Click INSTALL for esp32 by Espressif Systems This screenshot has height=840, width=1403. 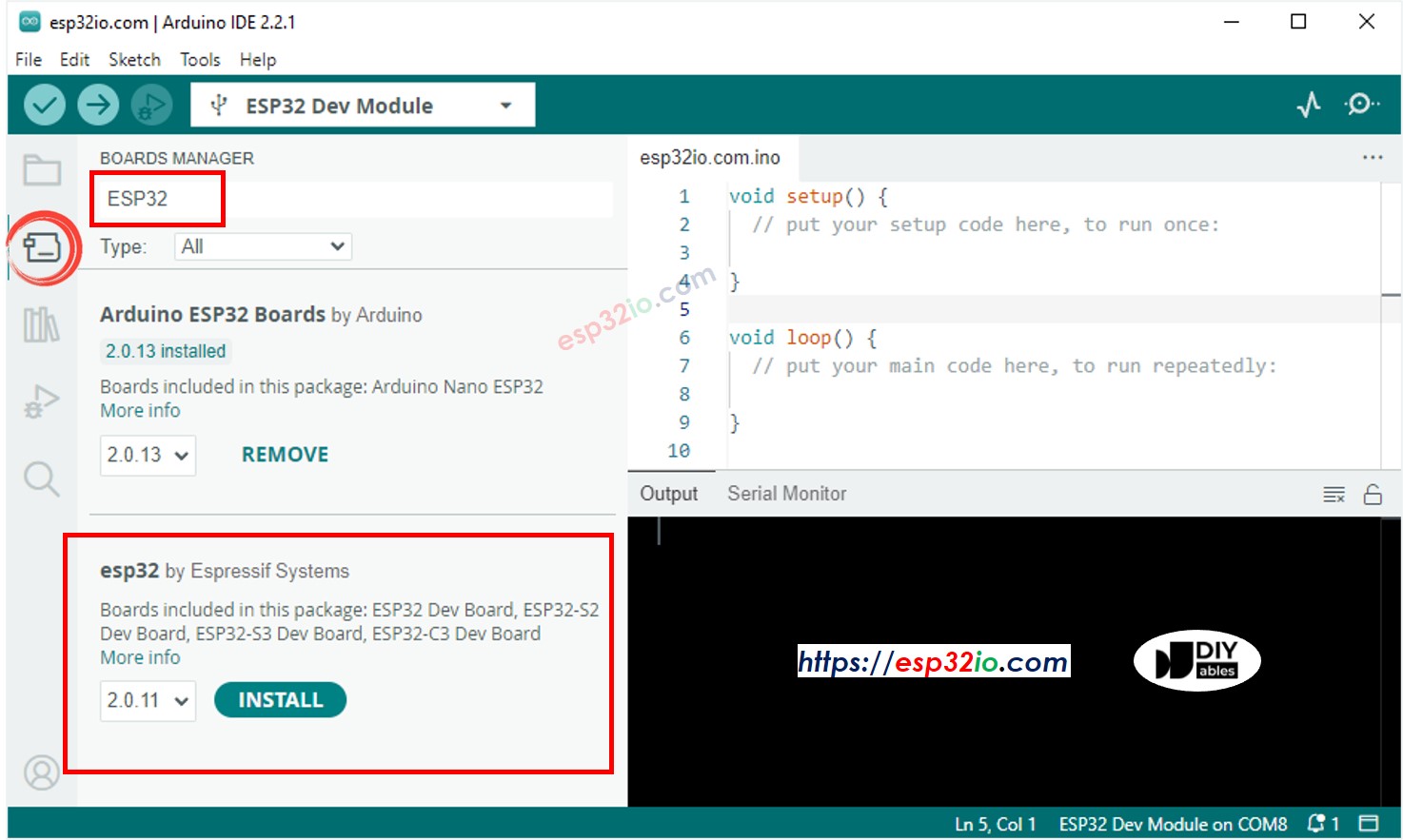click(x=280, y=699)
